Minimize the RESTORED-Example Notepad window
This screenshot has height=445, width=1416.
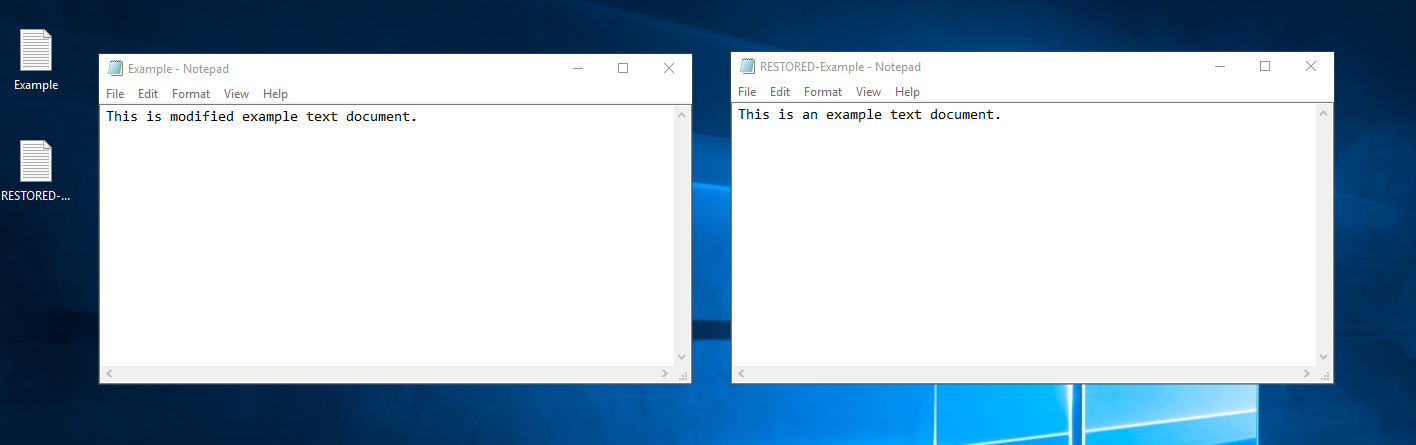pyautogui.click(x=1219, y=66)
